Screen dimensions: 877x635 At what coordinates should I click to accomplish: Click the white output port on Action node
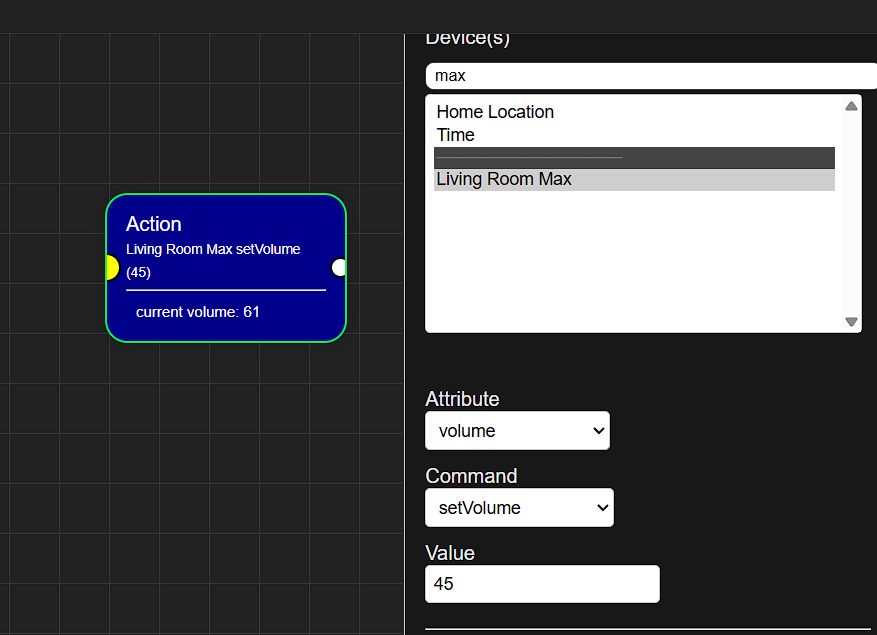(339, 267)
